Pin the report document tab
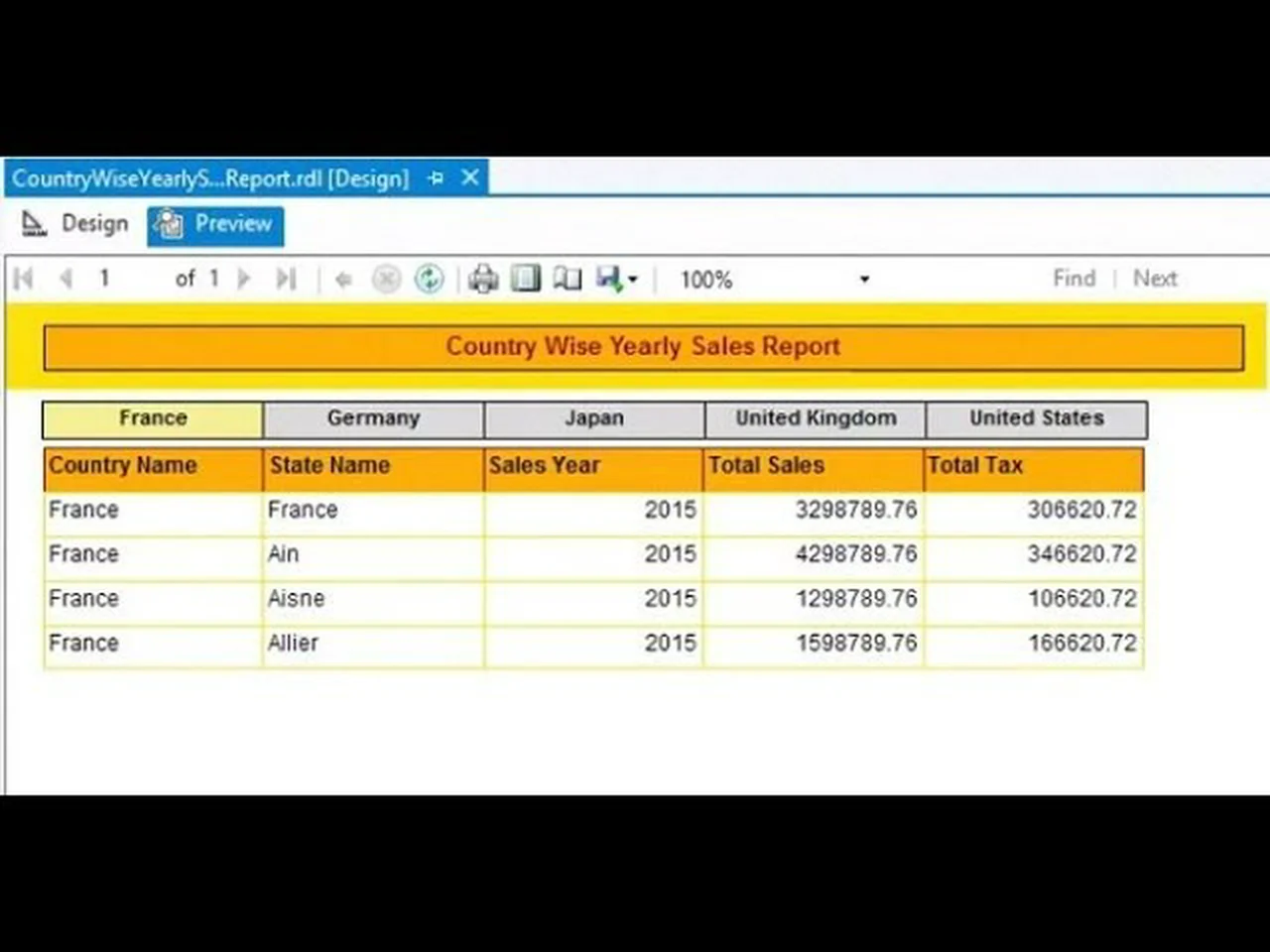Viewport: 1270px width, 952px height. (436, 178)
